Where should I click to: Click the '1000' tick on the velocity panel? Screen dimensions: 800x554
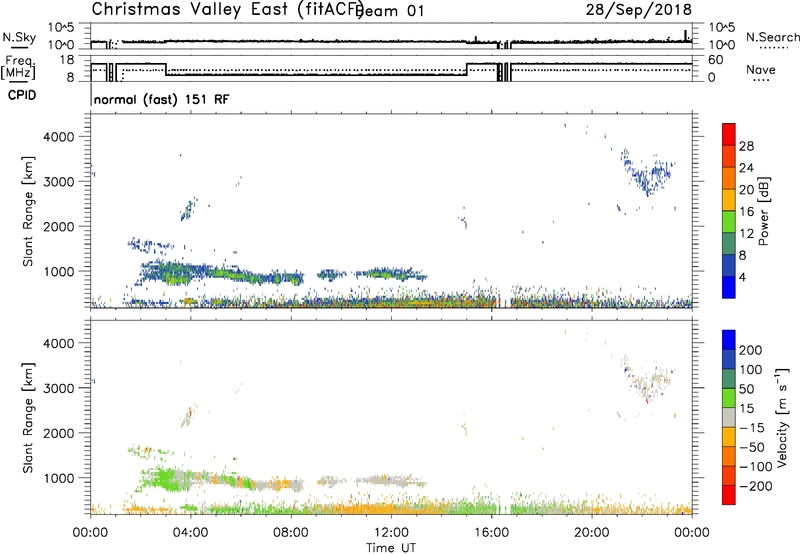(x=59, y=478)
